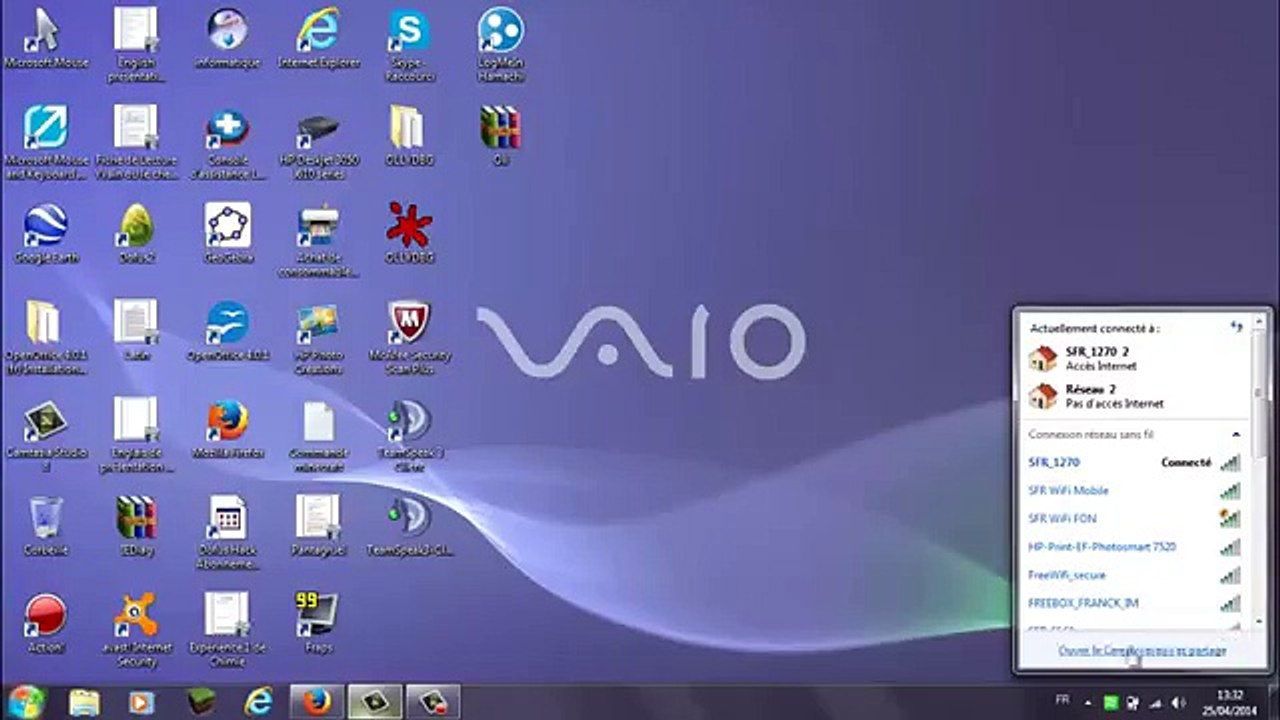The image size is (1280, 720).
Task: Launch the OpenOffice bird-logo shortcut
Action: click(228, 331)
